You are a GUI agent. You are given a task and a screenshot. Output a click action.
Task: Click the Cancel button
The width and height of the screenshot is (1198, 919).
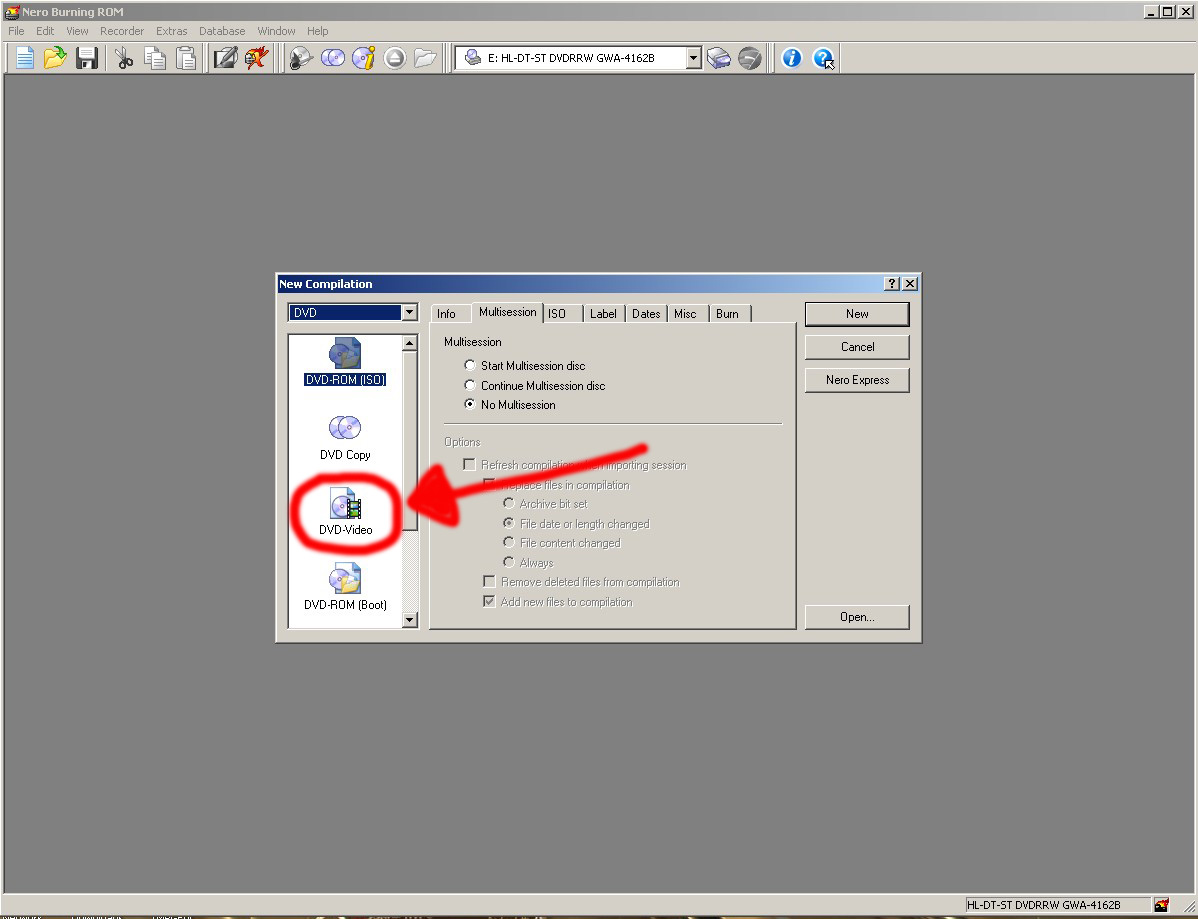[857, 347]
